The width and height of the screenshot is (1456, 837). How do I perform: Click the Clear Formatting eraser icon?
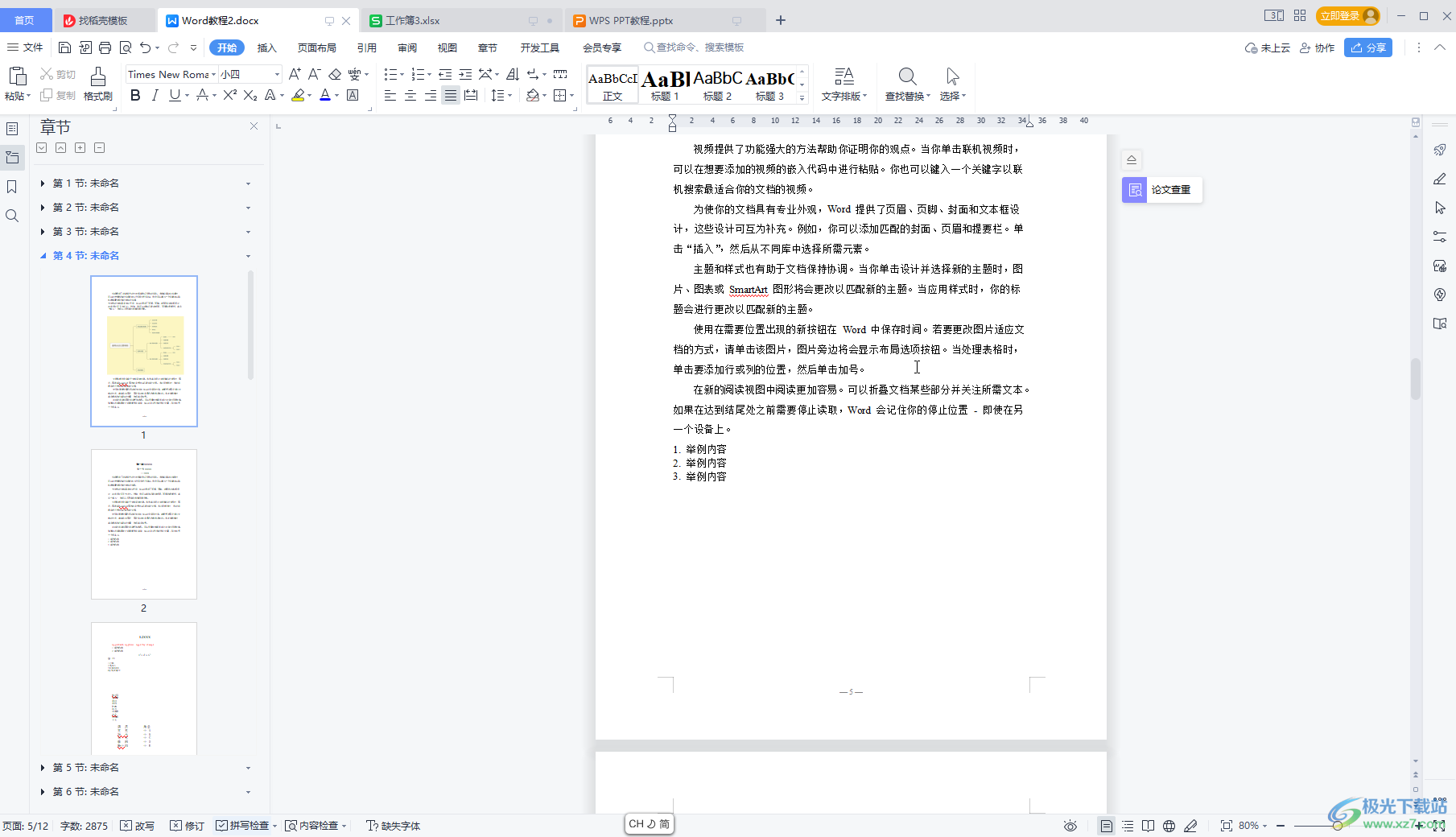(x=335, y=74)
